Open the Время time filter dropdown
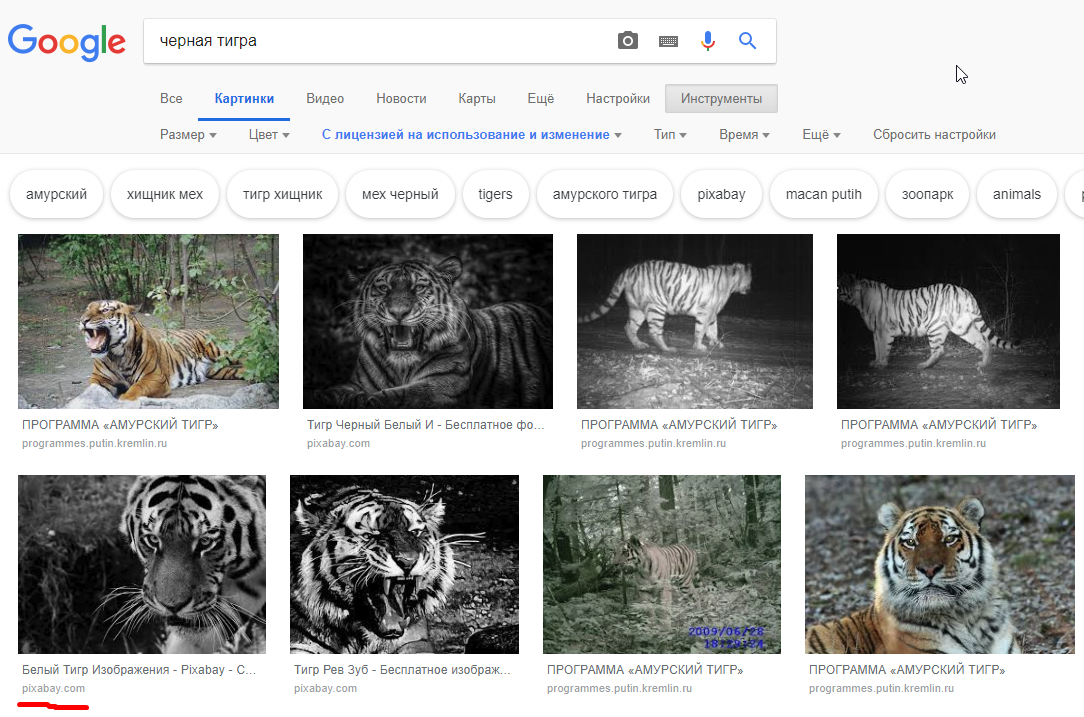The image size is (1084, 717). pos(744,135)
